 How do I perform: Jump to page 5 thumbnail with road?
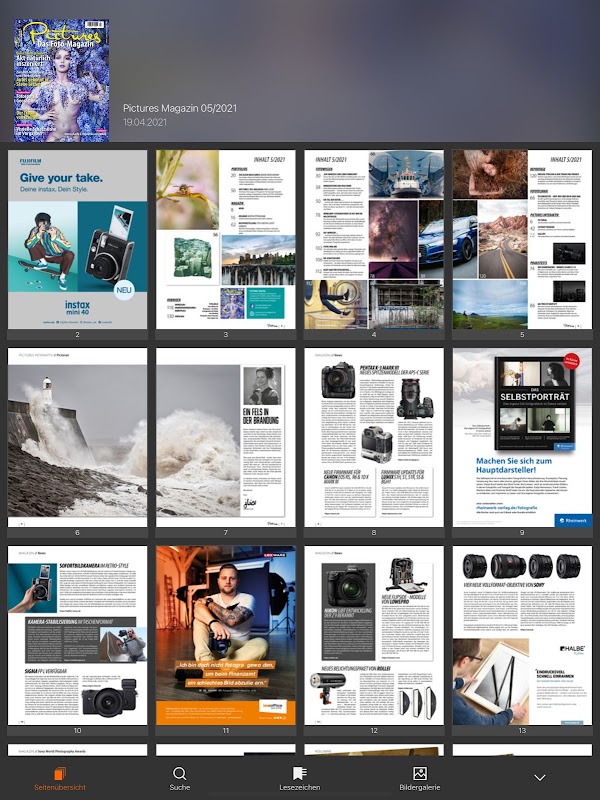pyautogui.click(x=522, y=239)
